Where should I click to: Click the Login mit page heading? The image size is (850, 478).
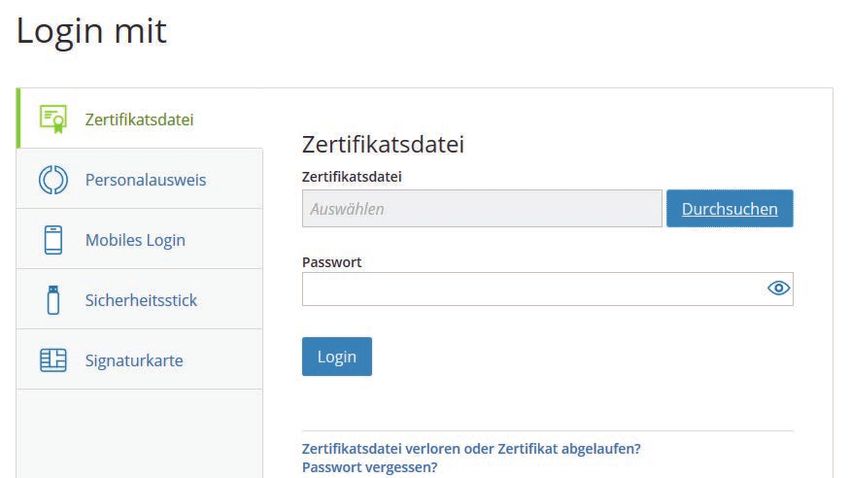(x=92, y=31)
